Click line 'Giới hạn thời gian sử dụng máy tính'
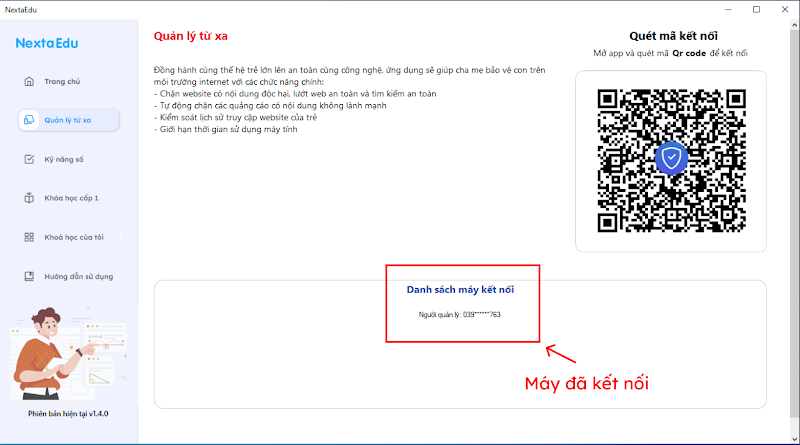The image size is (800, 445). pyautogui.click(x=226, y=129)
